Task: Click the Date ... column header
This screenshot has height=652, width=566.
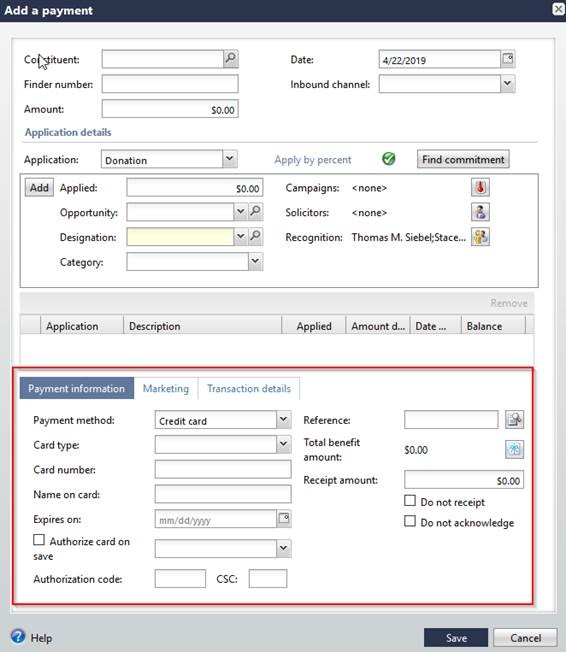Action: [x=435, y=326]
